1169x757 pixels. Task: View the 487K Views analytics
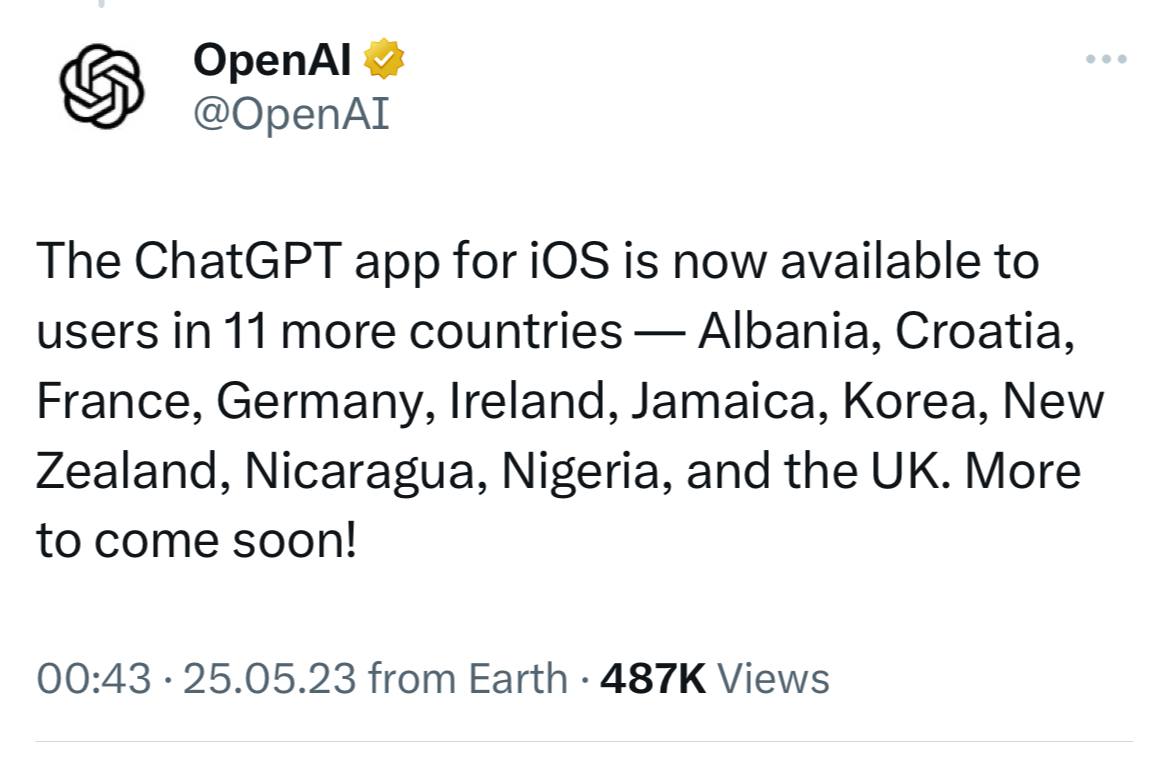click(714, 679)
